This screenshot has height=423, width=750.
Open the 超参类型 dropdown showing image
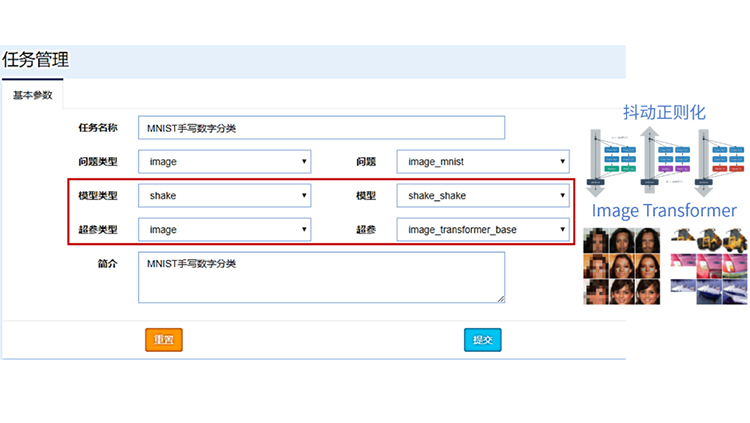pyautogui.click(x=225, y=230)
